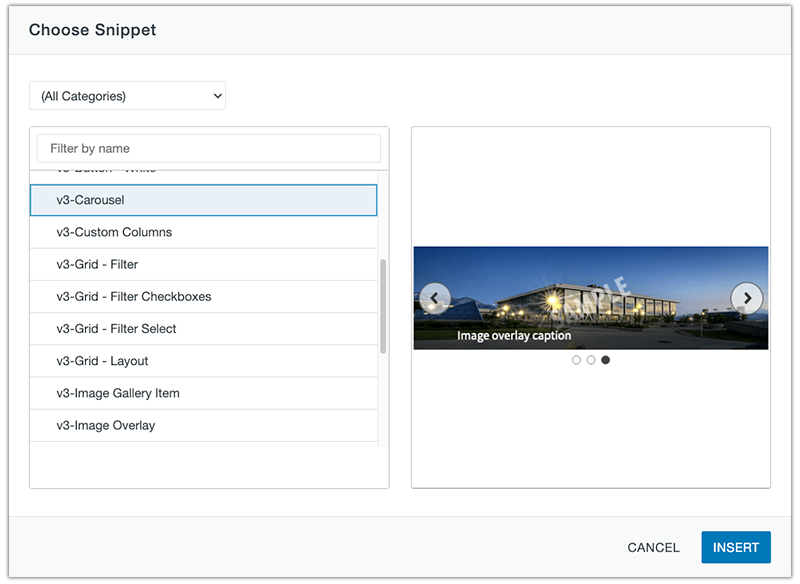Viewport: 800px width, 584px height.
Task: Cancel the Choose Snippet dialog
Action: [653, 547]
